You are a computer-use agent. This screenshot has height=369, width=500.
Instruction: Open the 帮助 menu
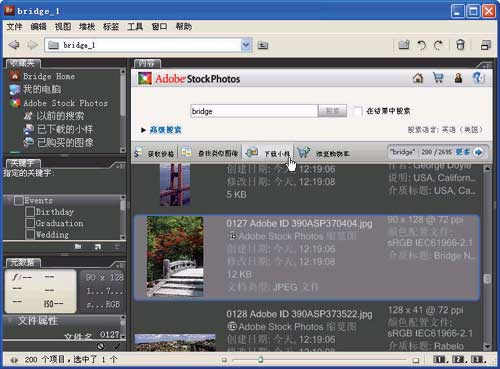(184, 27)
